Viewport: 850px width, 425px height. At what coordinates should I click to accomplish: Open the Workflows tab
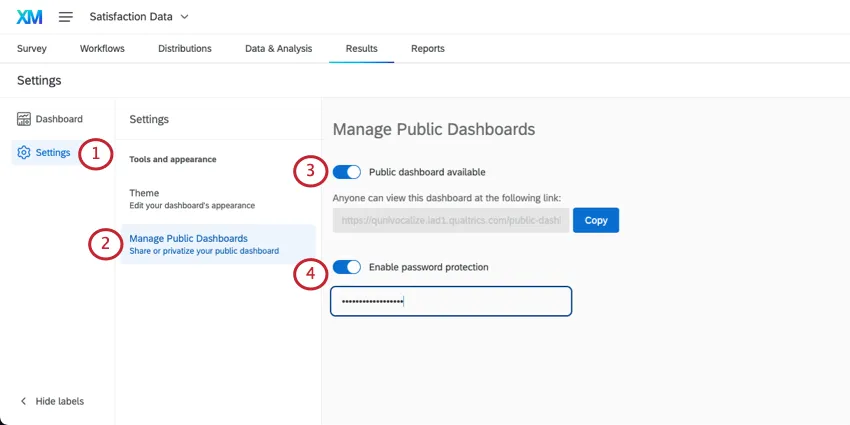[x=102, y=48]
